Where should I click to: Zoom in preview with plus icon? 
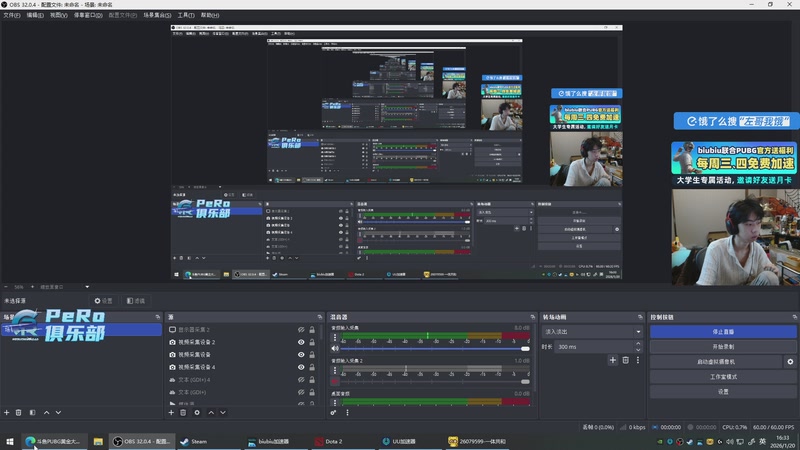[32, 287]
